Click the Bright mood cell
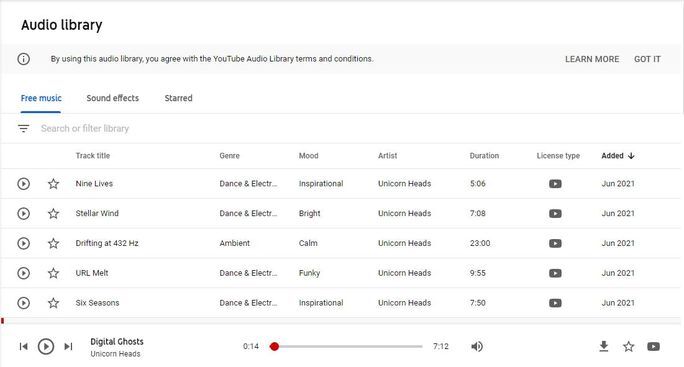This screenshot has width=684, height=367. pos(309,213)
